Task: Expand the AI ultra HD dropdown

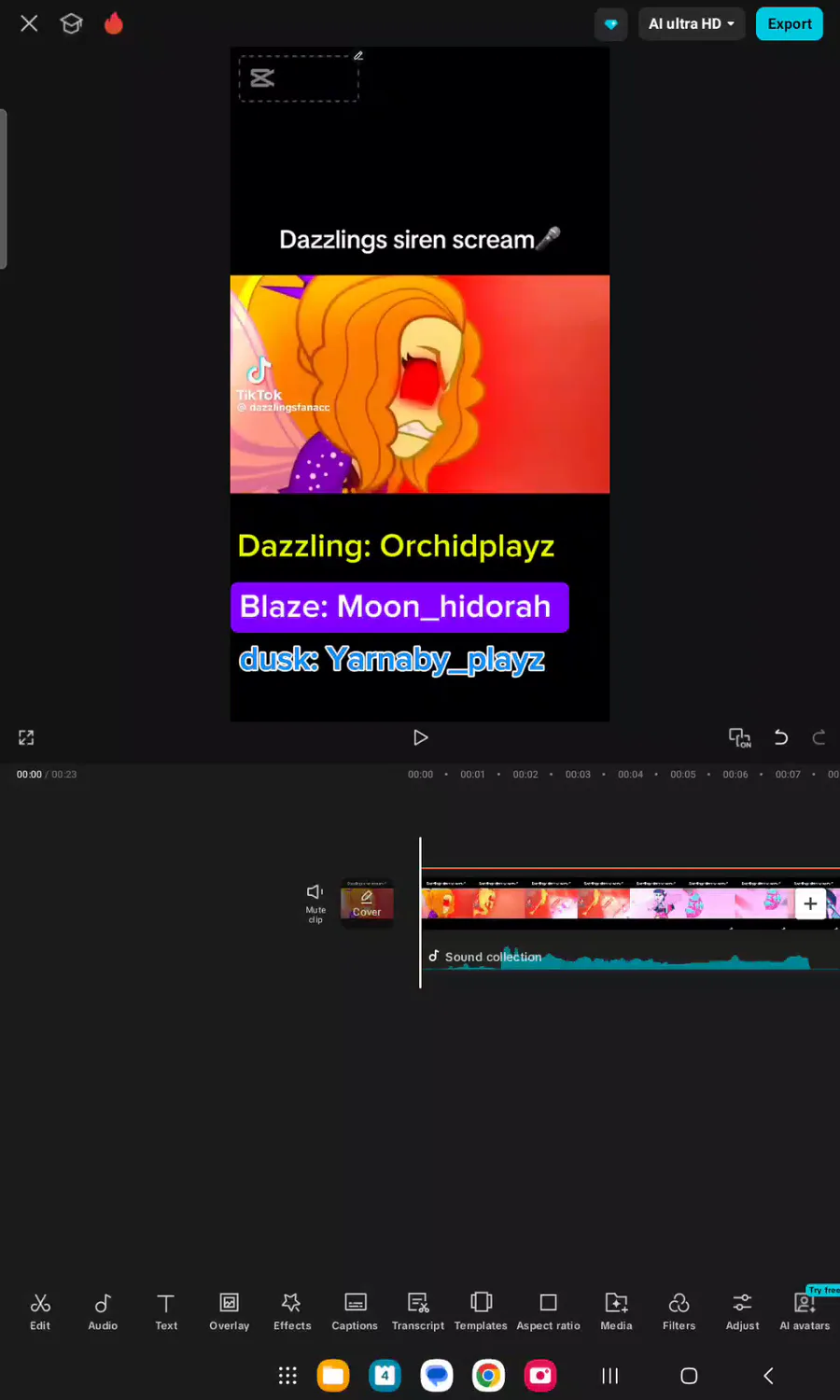Action: pyautogui.click(x=692, y=24)
